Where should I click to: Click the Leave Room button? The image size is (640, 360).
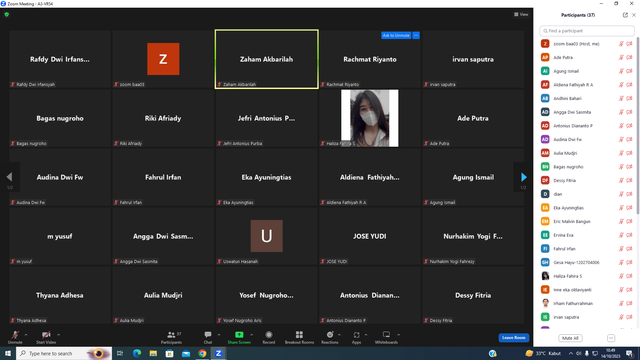[513, 338]
